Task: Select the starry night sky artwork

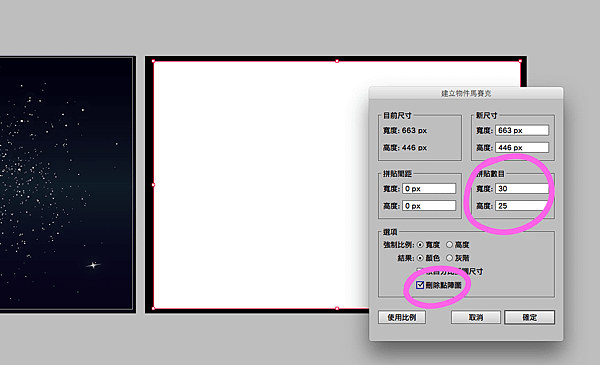Action: click(66, 184)
